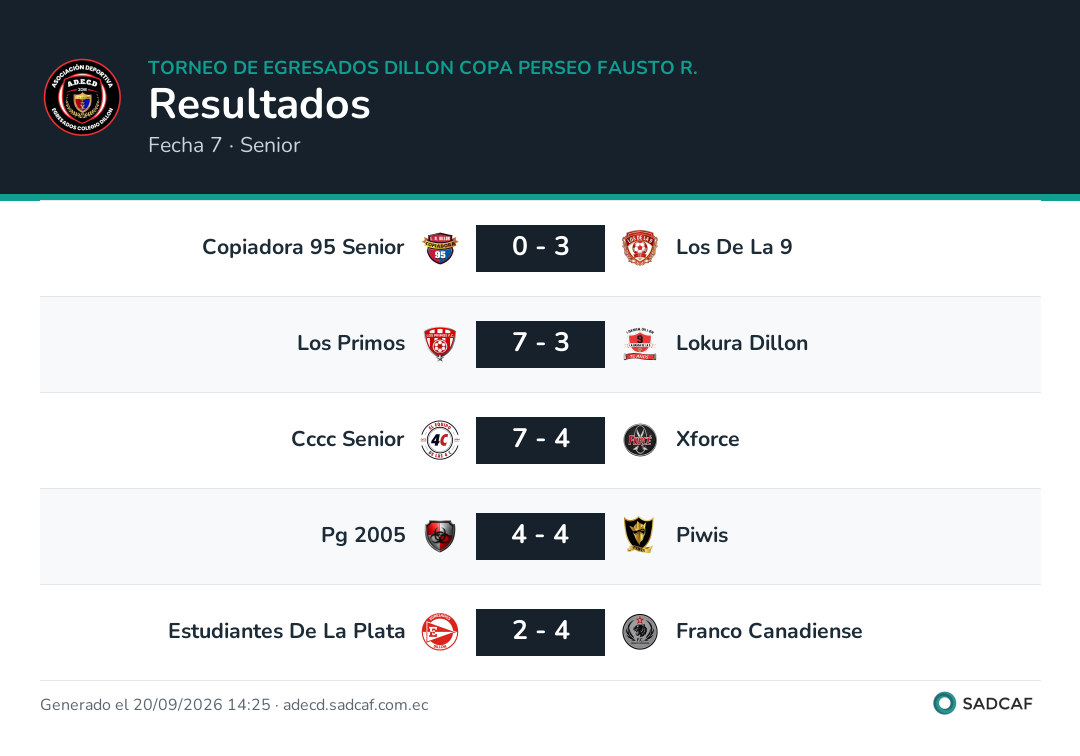Image resolution: width=1080 pixels, height=756 pixels.
Task: Select the Estudiantes De La Plata badge
Action: tap(440, 632)
